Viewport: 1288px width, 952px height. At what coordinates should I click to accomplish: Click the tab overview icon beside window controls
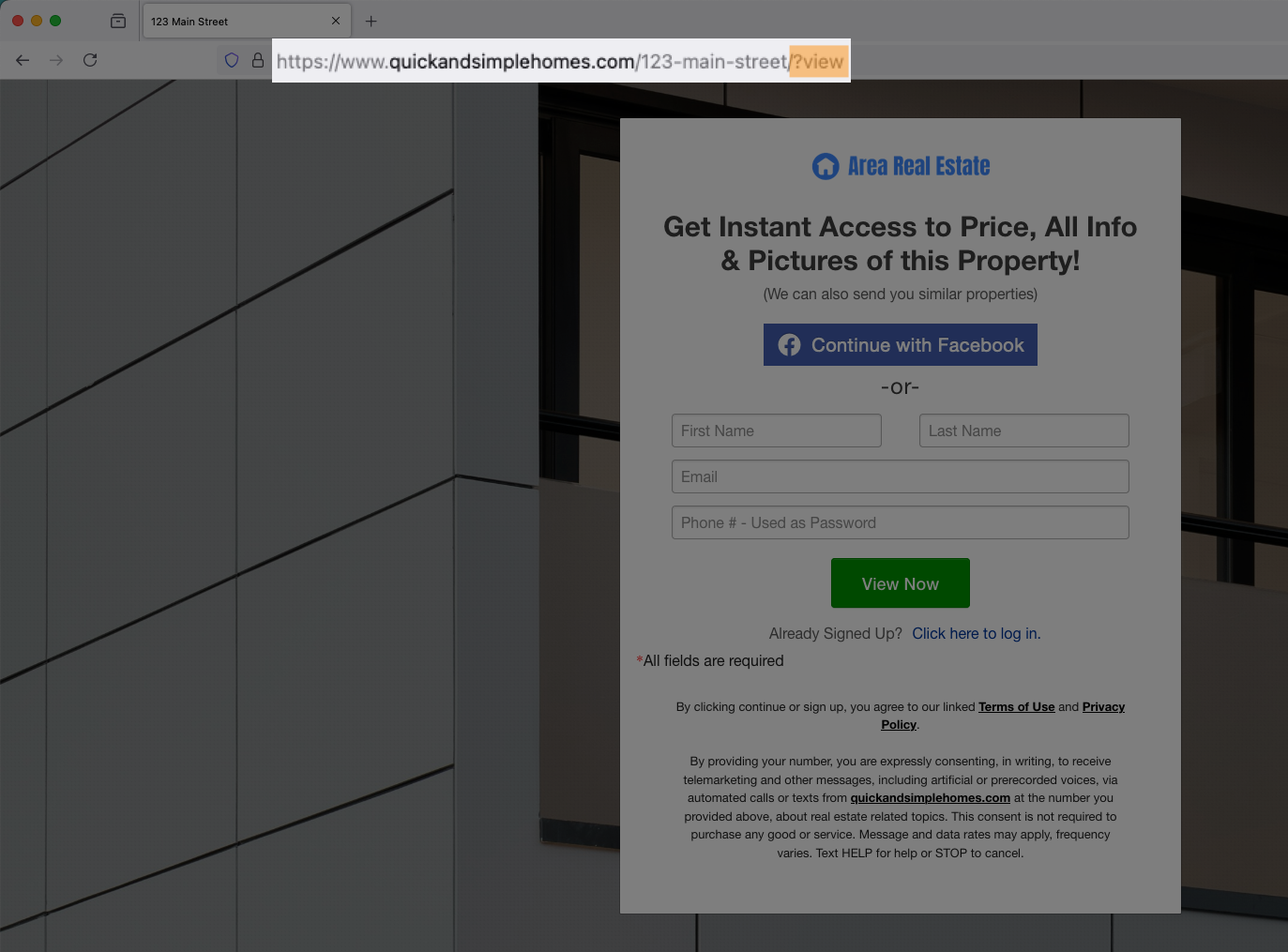pyautogui.click(x=118, y=21)
